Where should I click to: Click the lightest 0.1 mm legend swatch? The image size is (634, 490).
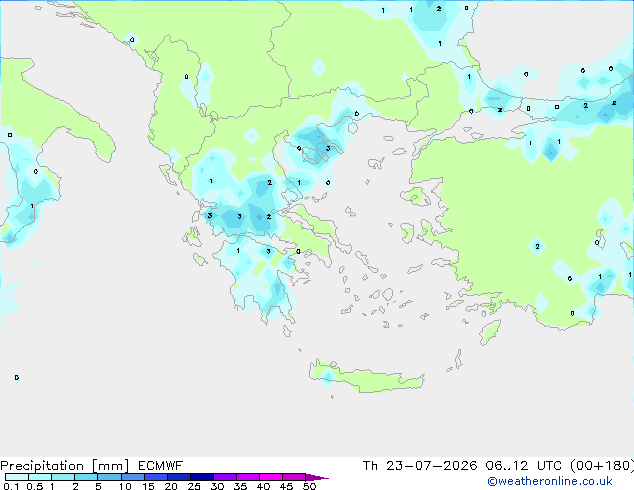17,477
